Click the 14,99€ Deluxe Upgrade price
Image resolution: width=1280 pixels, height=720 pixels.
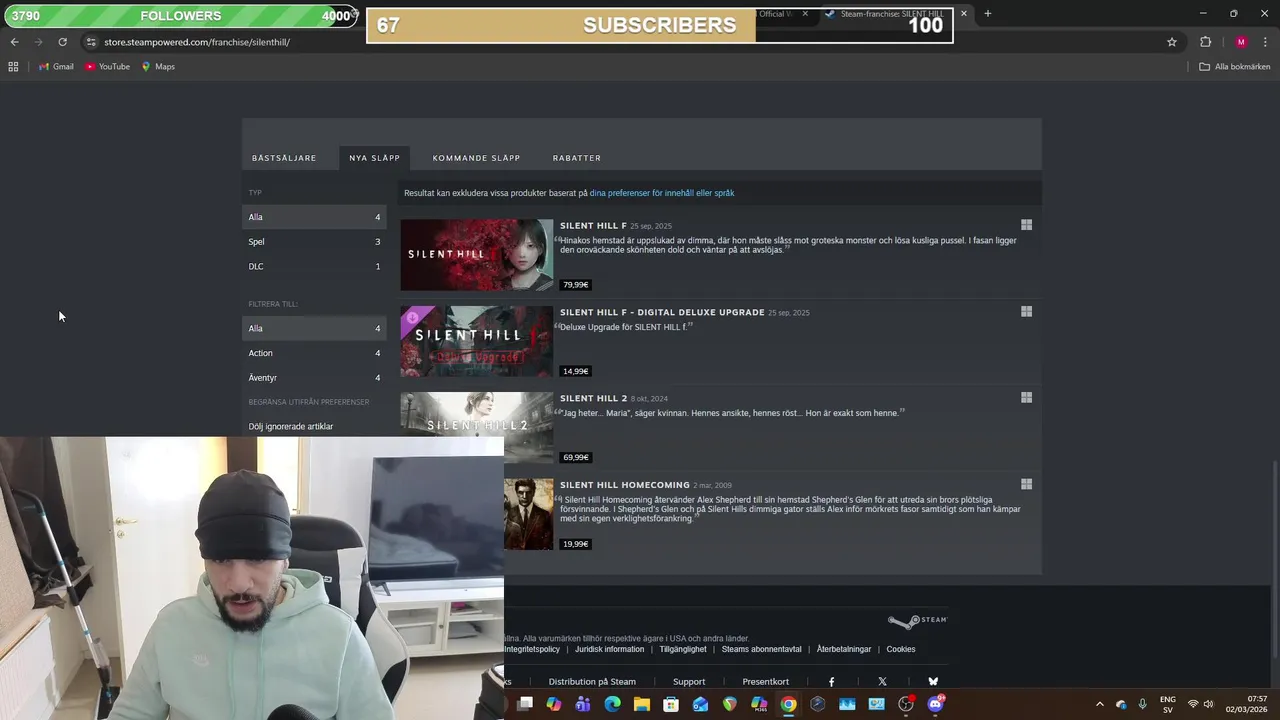(576, 371)
